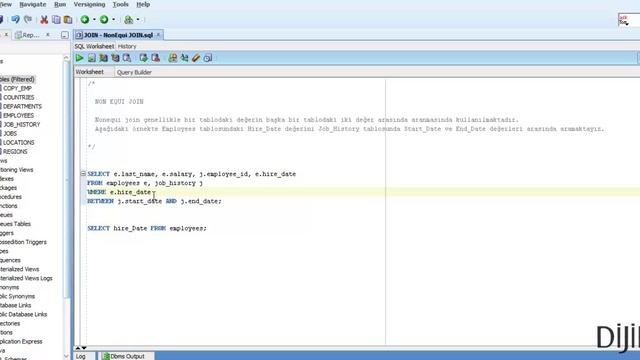Click the Copy icon in main toolbar
The image size is (640, 360).
pos(56,19)
